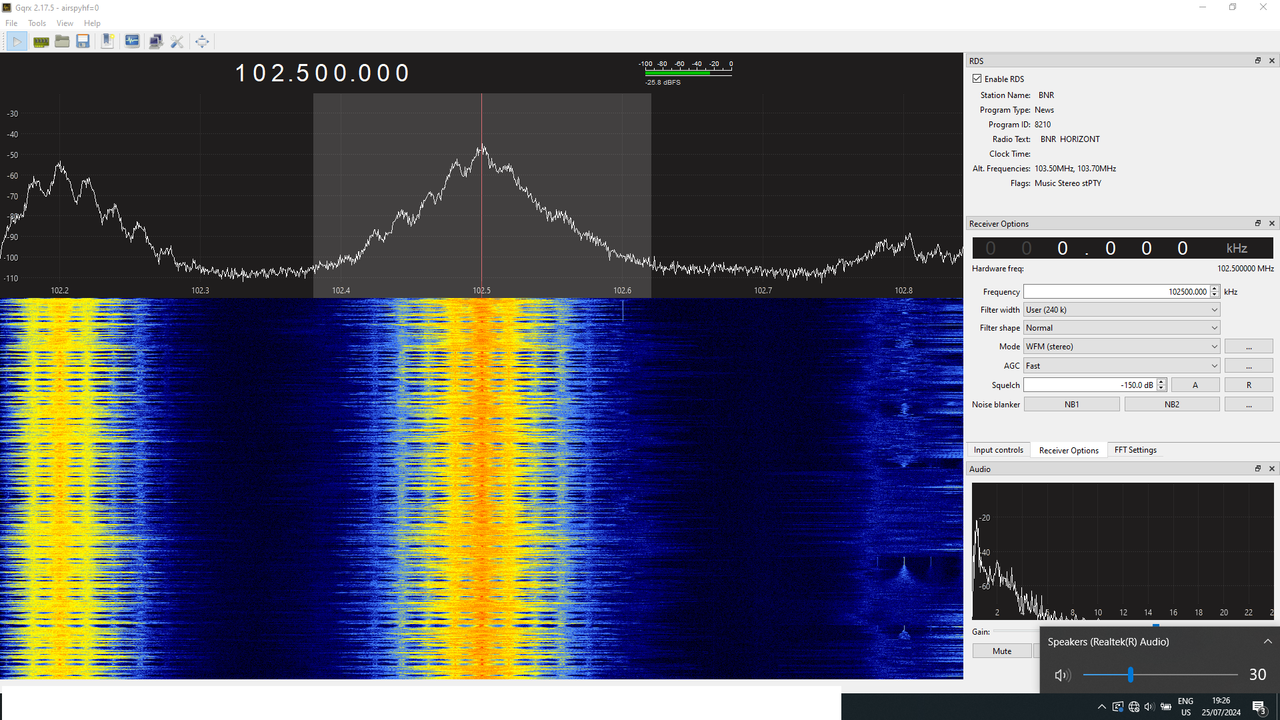Collapse the speakers device list chevron
The height and width of the screenshot is (720, 1280).
pyautogui.click(x=1268, y=642)
